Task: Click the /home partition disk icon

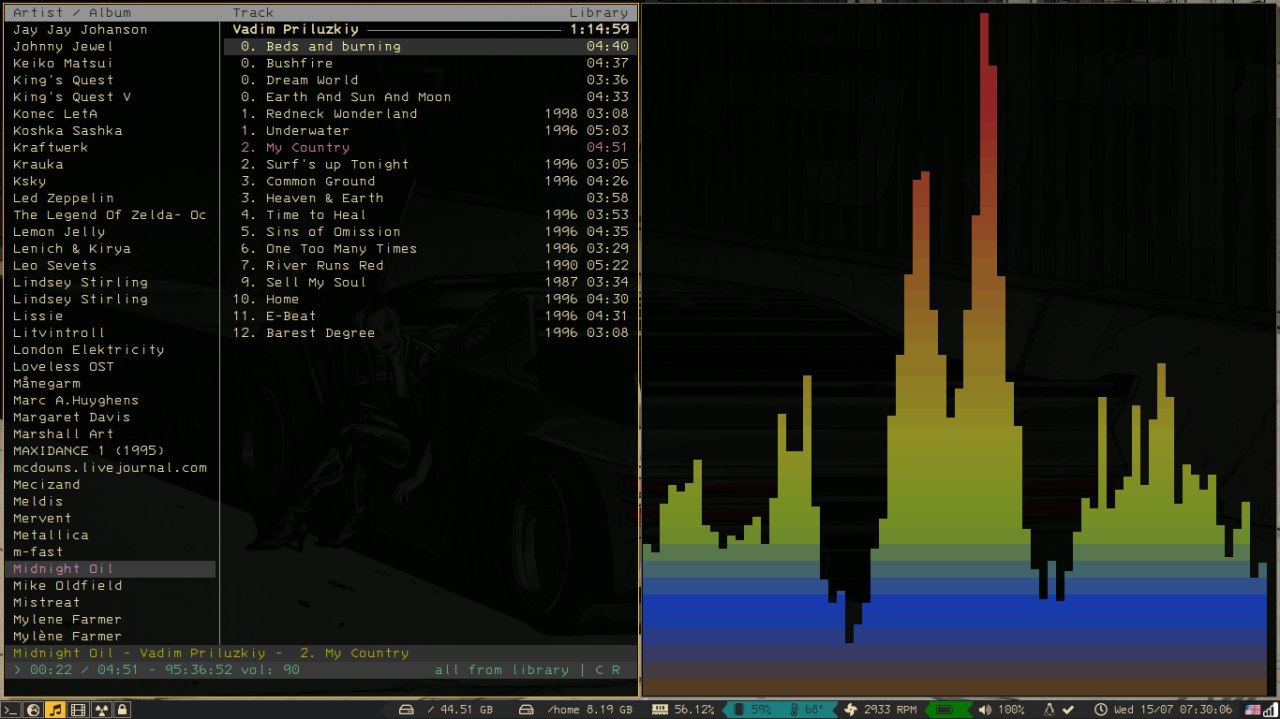Action: coord(526,710)
